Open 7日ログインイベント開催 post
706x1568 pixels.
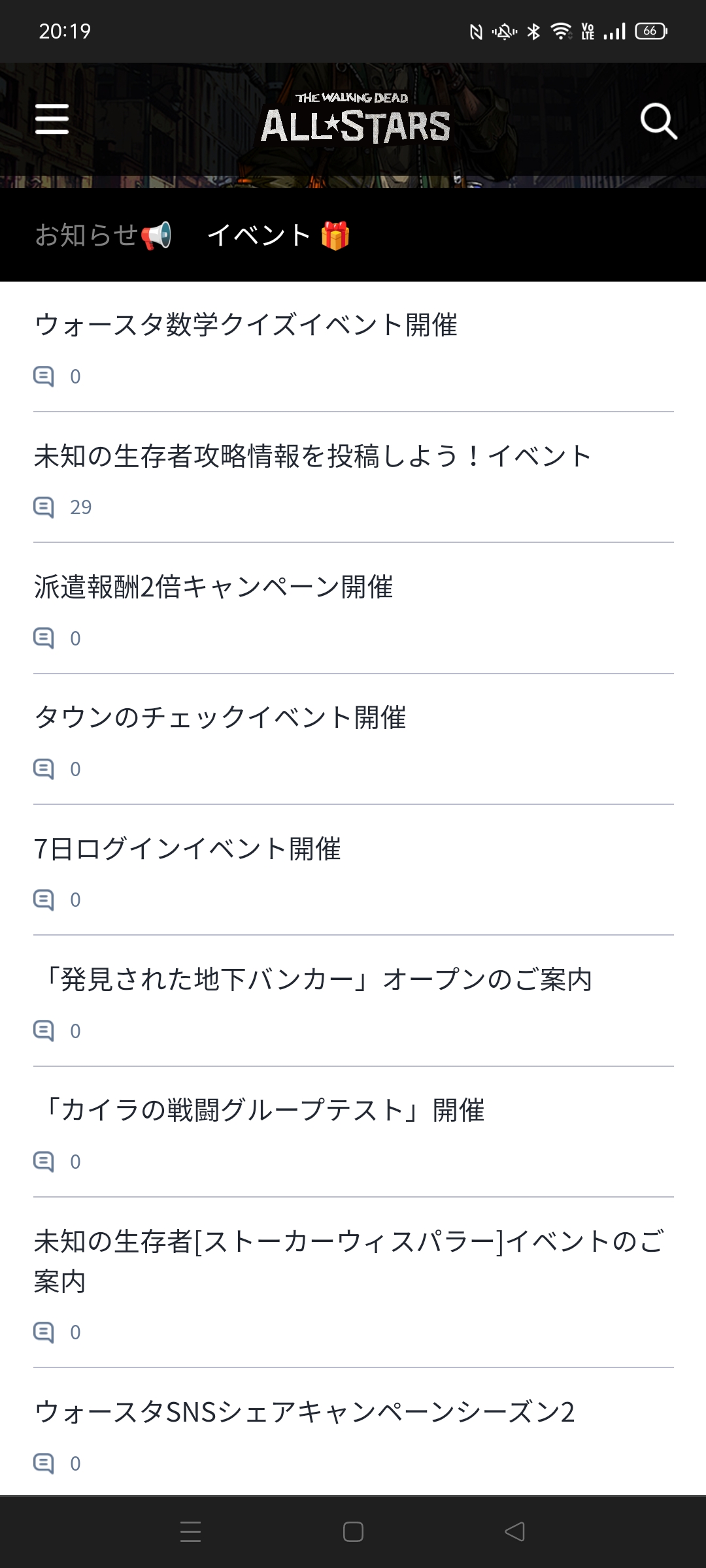pos(188,849)
